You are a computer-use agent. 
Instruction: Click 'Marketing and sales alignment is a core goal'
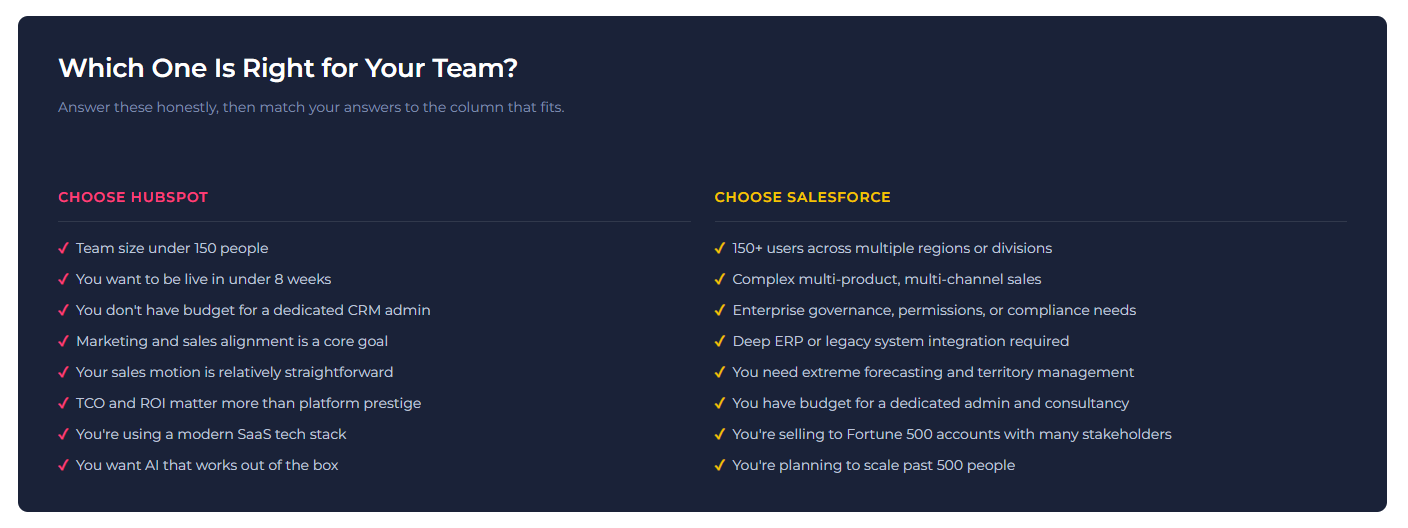tap(232, 341)
